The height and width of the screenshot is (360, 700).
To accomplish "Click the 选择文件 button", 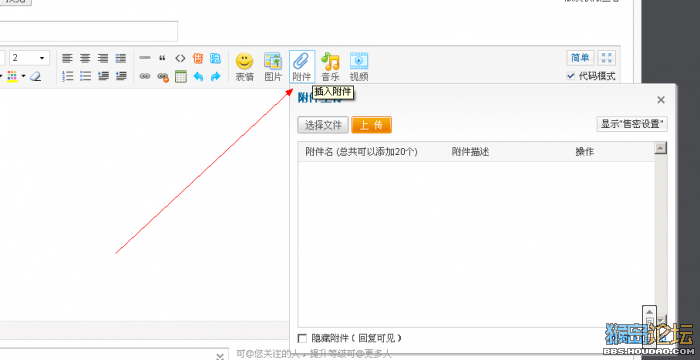I will pos(323,125).
